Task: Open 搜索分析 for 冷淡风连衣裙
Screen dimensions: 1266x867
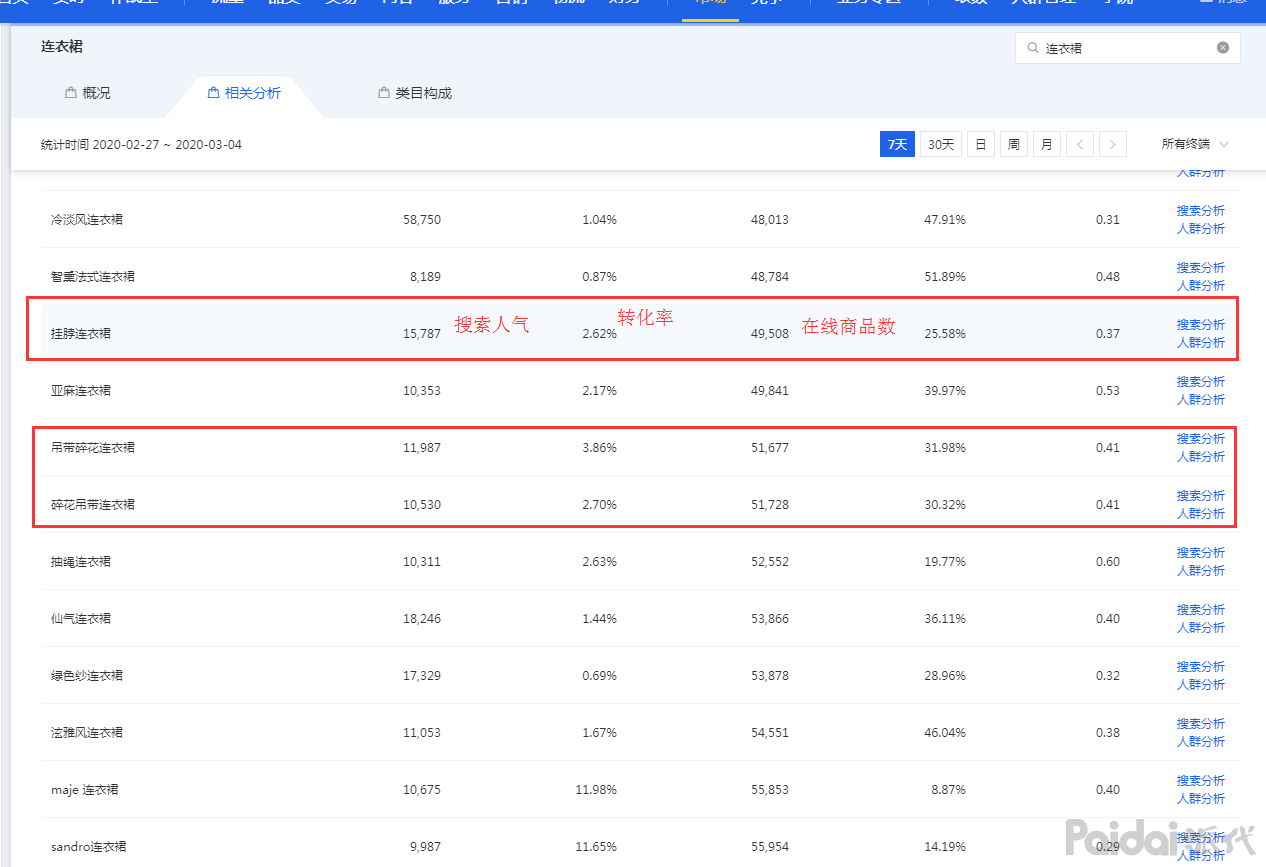Action: coord(1200,210)
